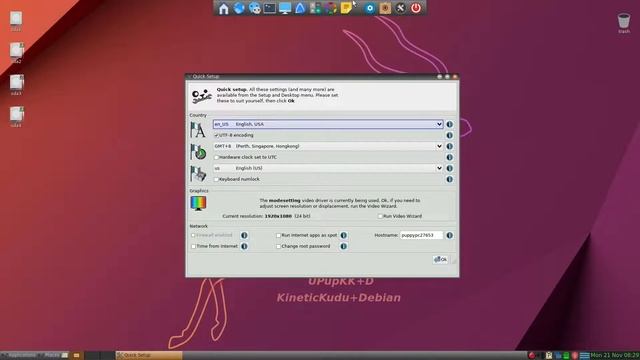Launch the globe web browser in top dock
This screenshot has height=360, width=640.
pyautogui.click(x=239, y=8)
